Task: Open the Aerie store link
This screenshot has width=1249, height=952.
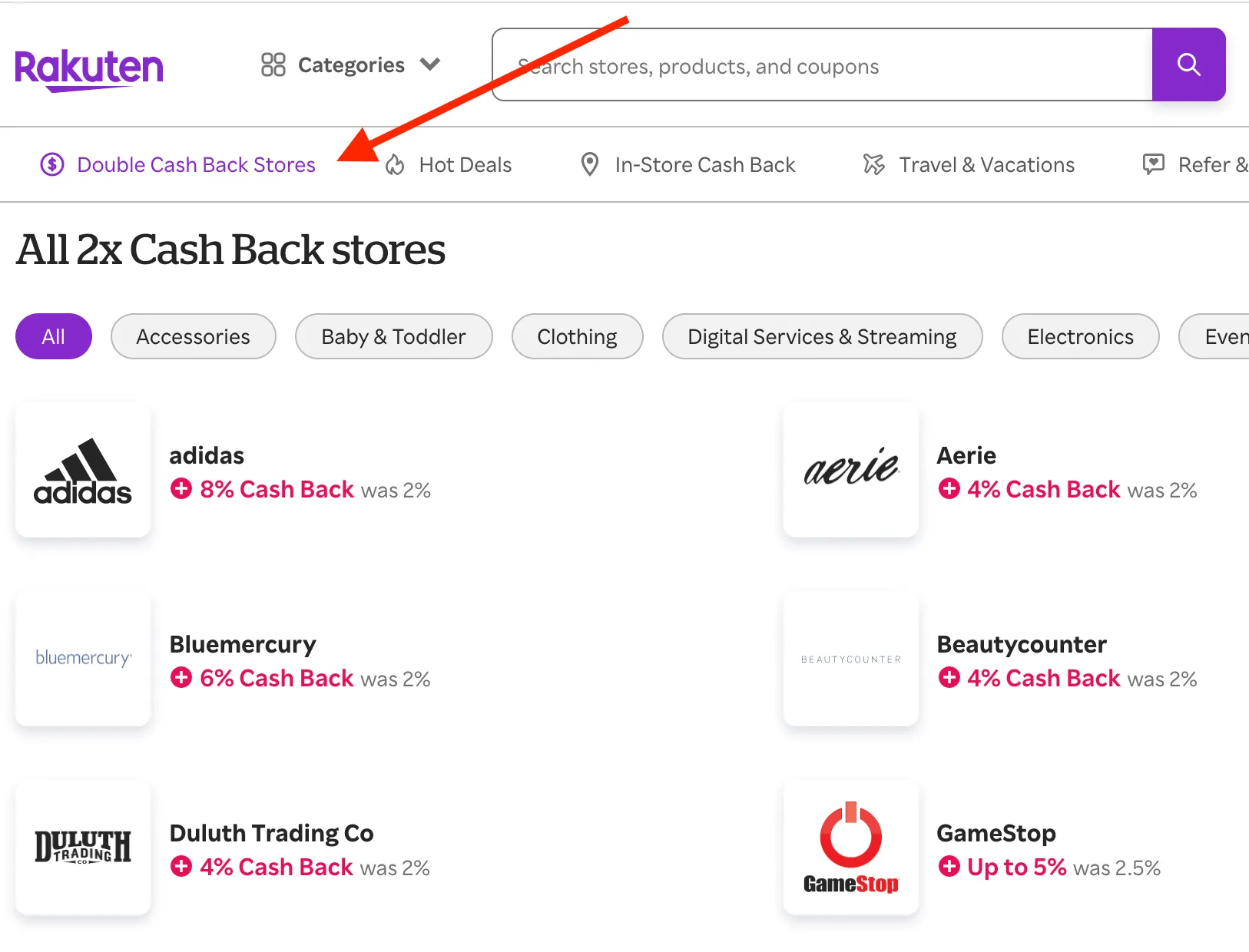Action: click(x=966, y=455)
